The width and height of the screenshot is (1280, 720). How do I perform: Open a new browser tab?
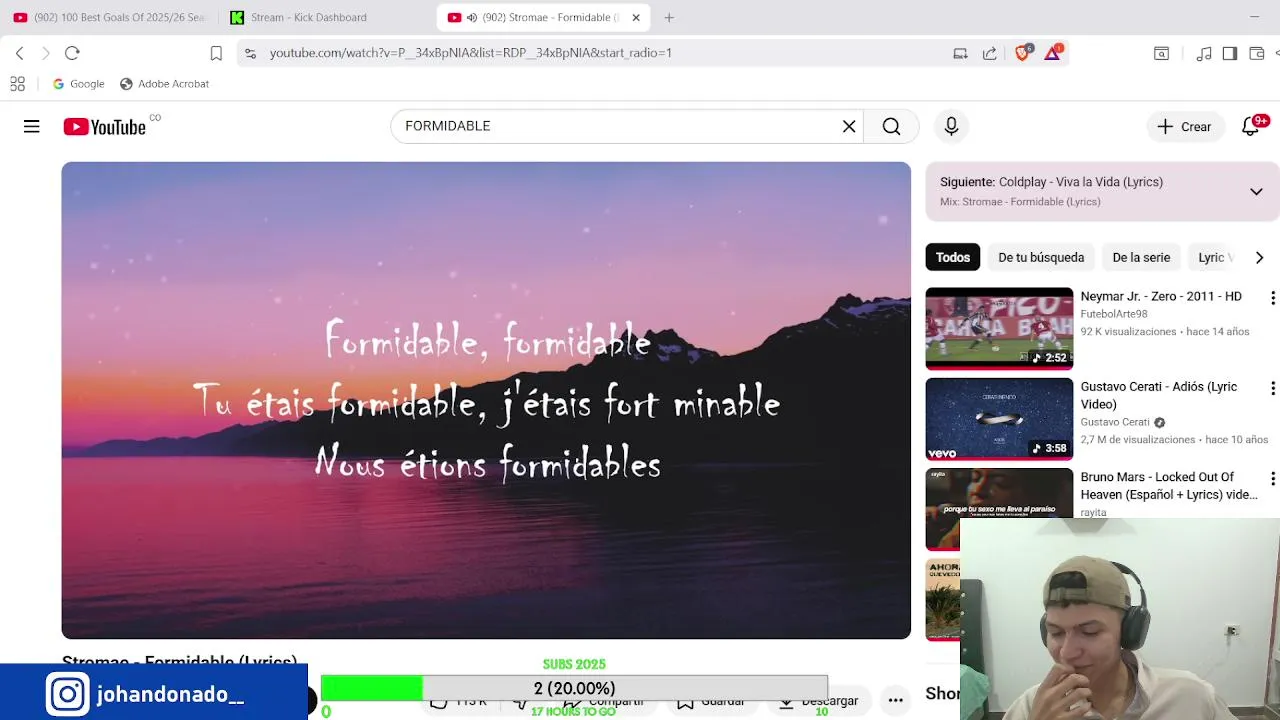coord(669,17)
